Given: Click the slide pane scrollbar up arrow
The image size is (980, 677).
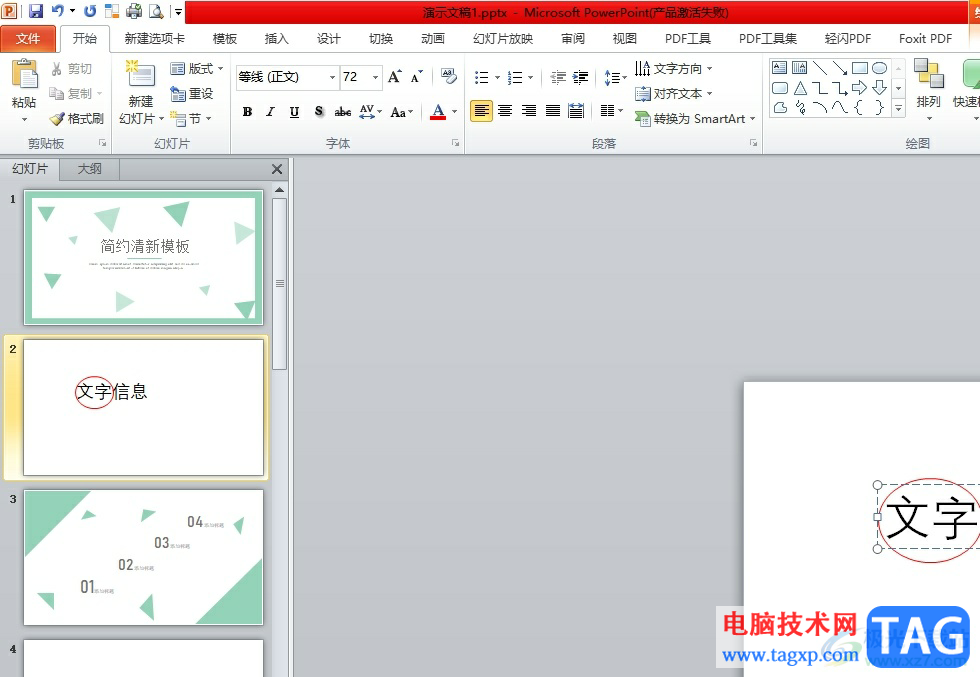Looking at the screenshot, I should pos(279,190).
